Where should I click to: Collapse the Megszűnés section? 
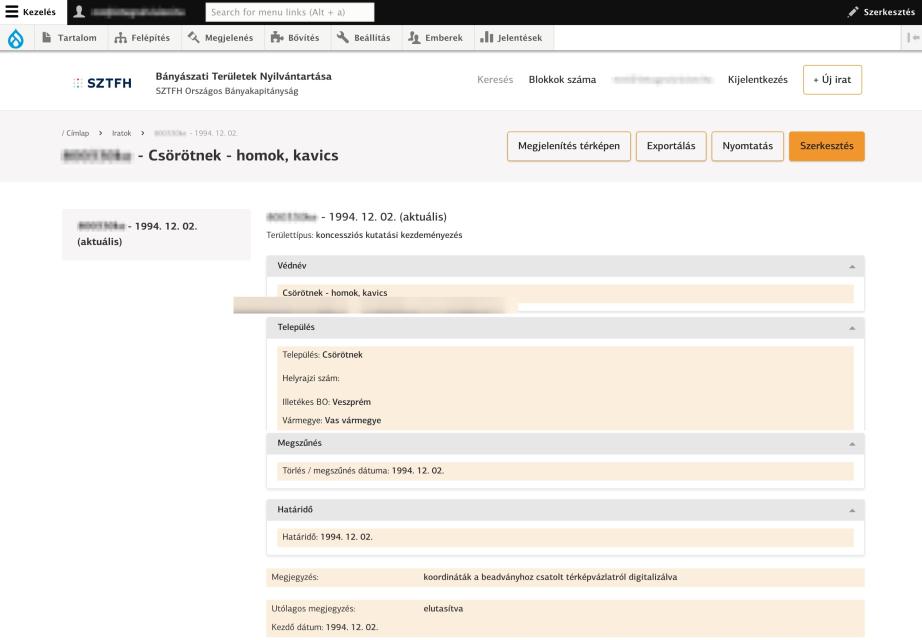[x=851, y=443]
